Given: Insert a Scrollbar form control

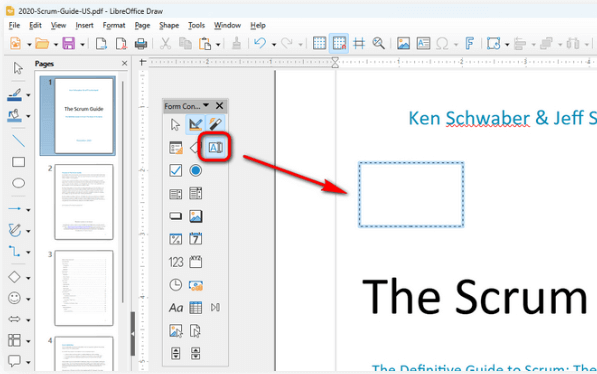Looking at the screenshot, I should pos(195,353).
